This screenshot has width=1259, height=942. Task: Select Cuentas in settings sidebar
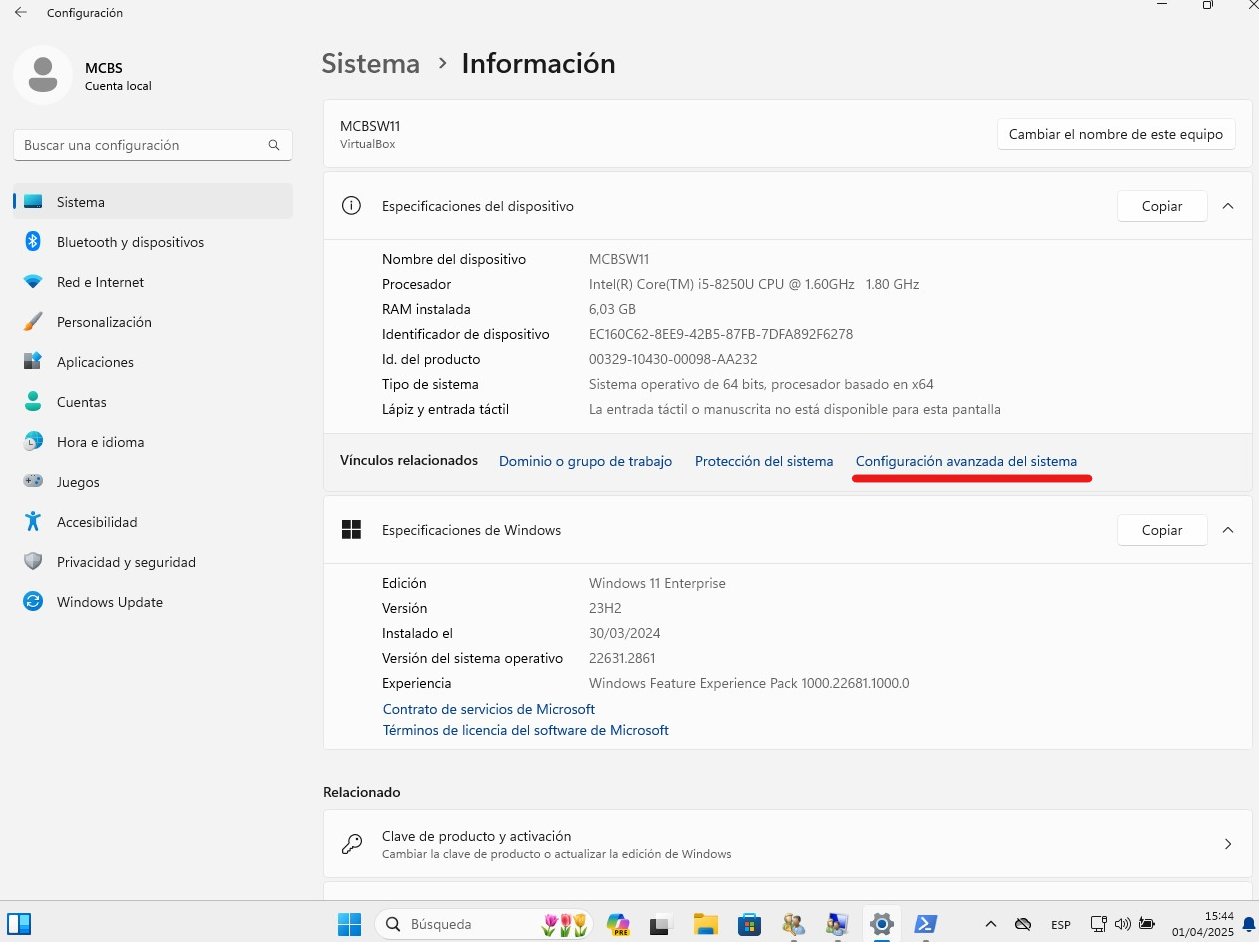[x=81, y=402]
